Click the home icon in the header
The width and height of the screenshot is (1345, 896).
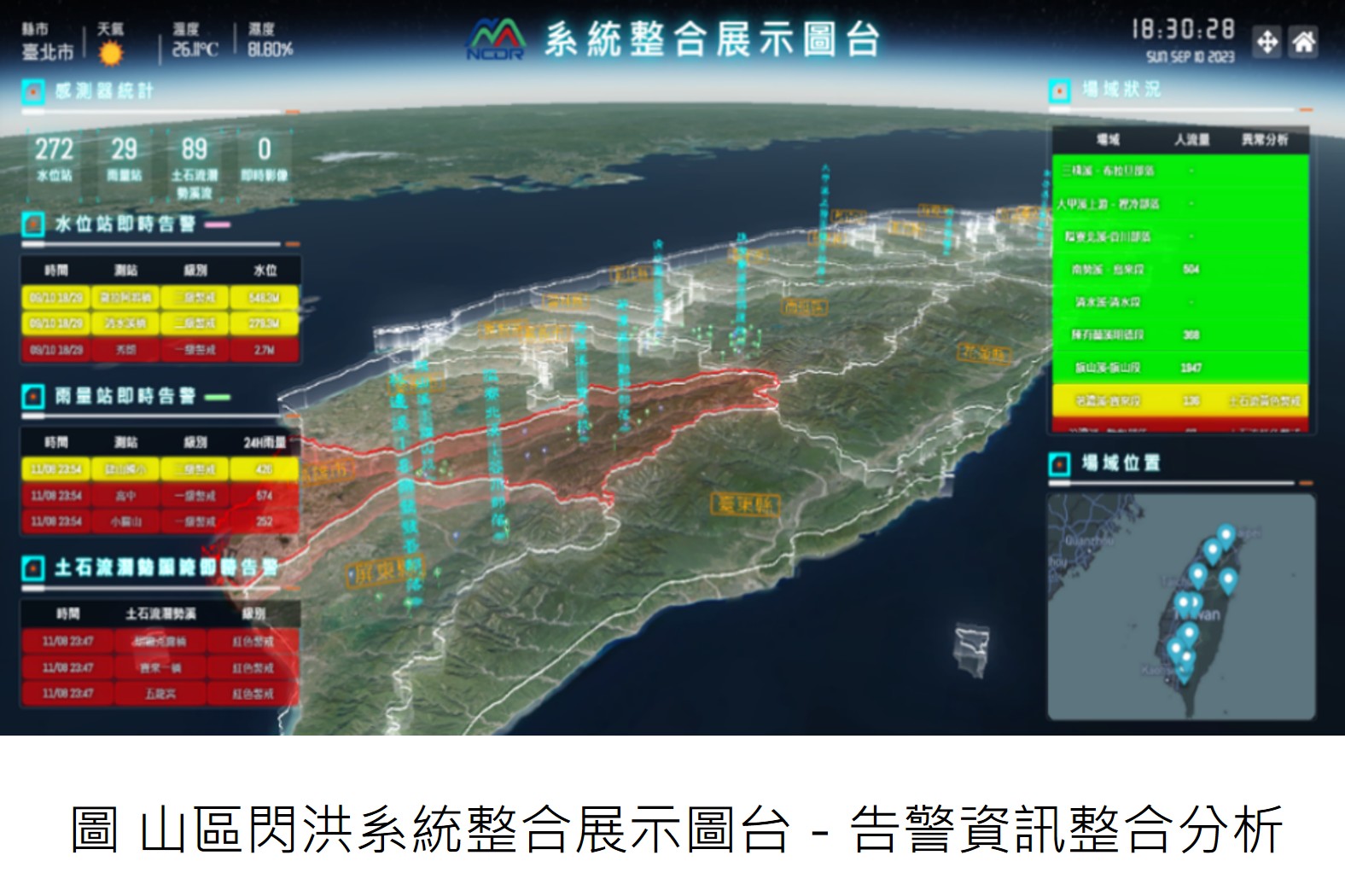click(1303, 41)
